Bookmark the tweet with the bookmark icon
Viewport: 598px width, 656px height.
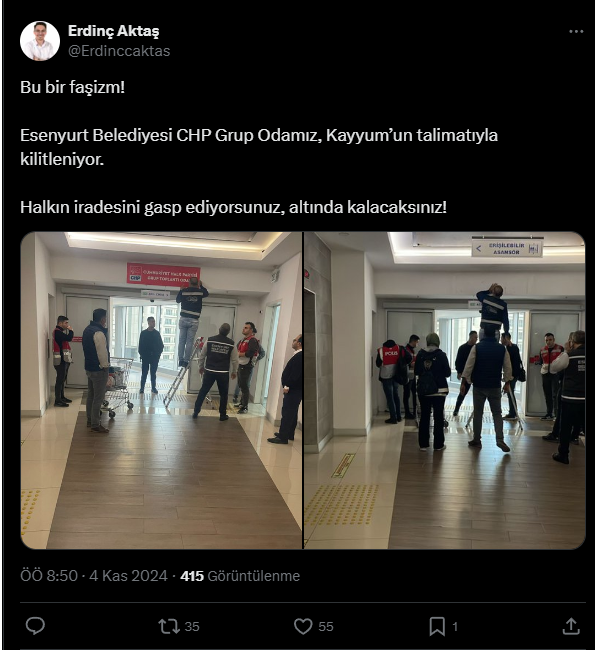pyautogui.click(x=437, y=626)
